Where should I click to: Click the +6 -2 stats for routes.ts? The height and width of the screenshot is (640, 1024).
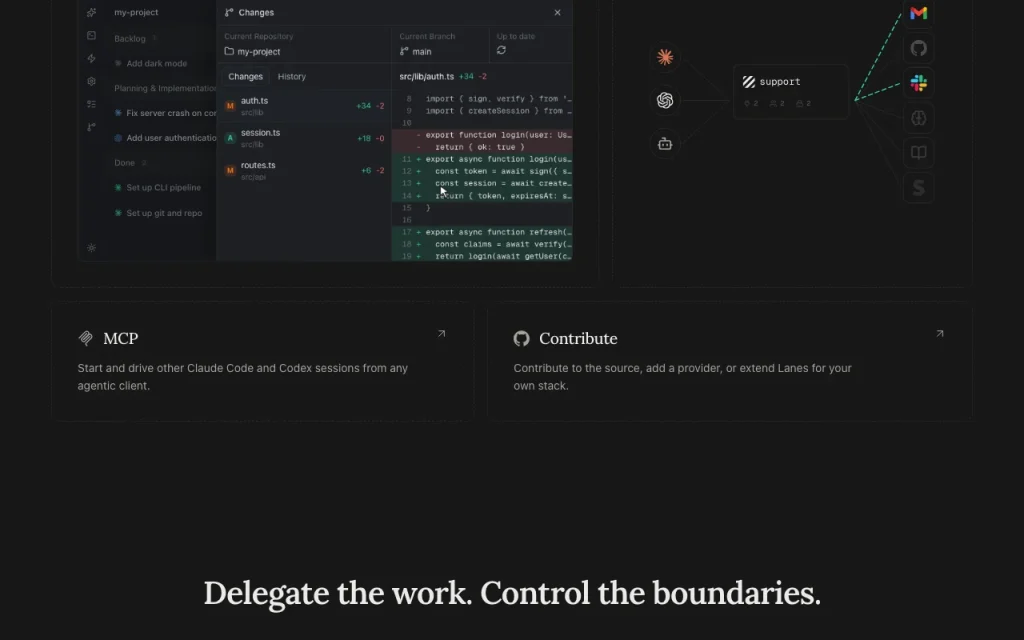[373, 170]
